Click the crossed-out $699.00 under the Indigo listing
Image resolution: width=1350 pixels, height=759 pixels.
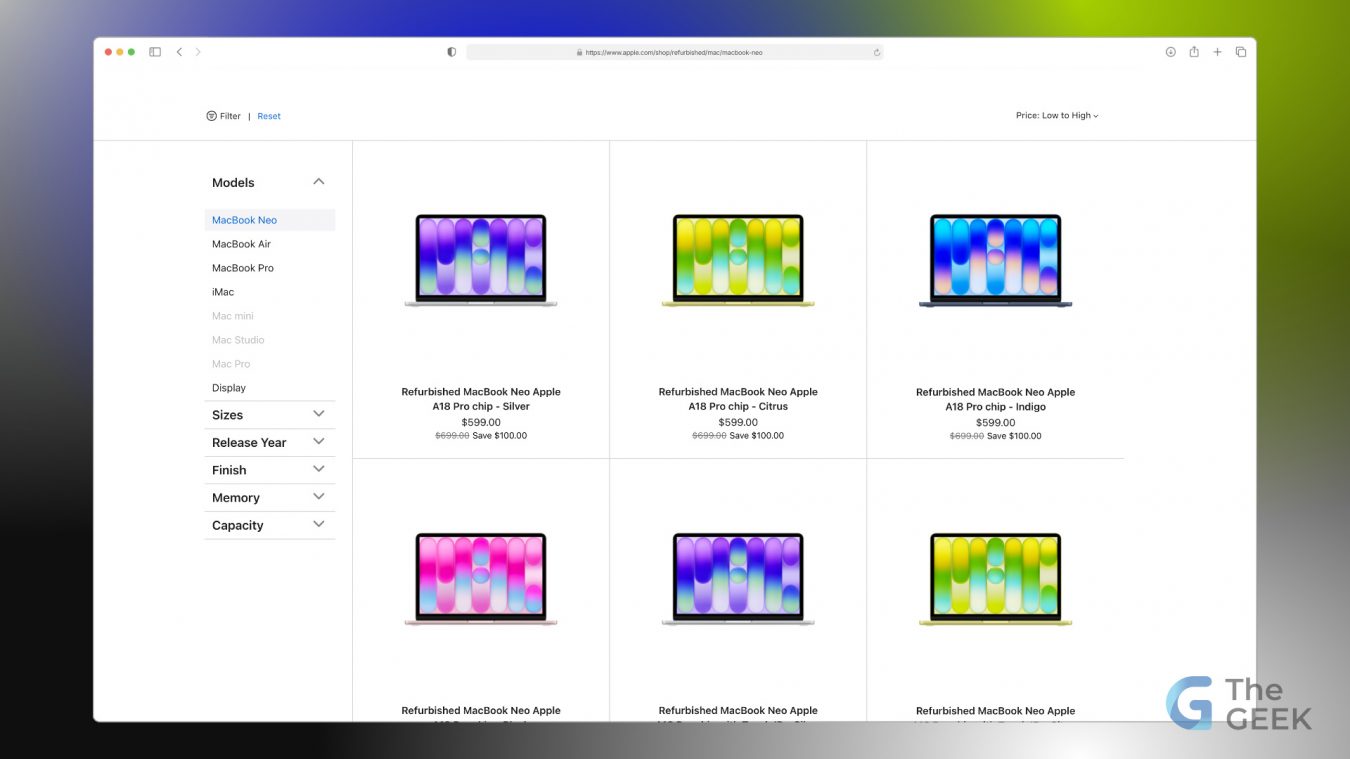(967, 436)
